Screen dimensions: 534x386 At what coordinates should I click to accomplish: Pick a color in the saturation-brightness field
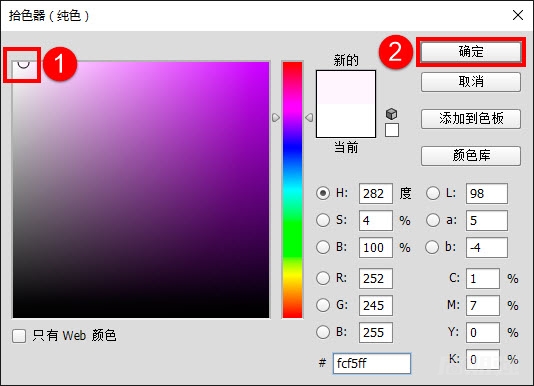(141, 190)
